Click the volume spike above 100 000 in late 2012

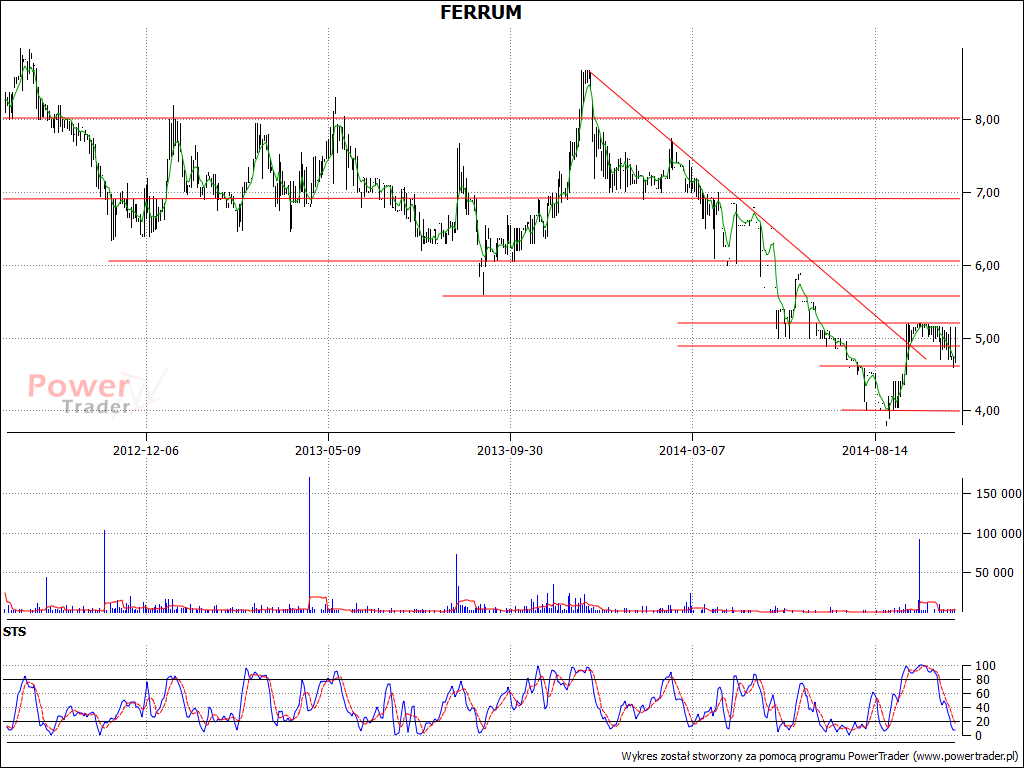(x=104, y=571)
